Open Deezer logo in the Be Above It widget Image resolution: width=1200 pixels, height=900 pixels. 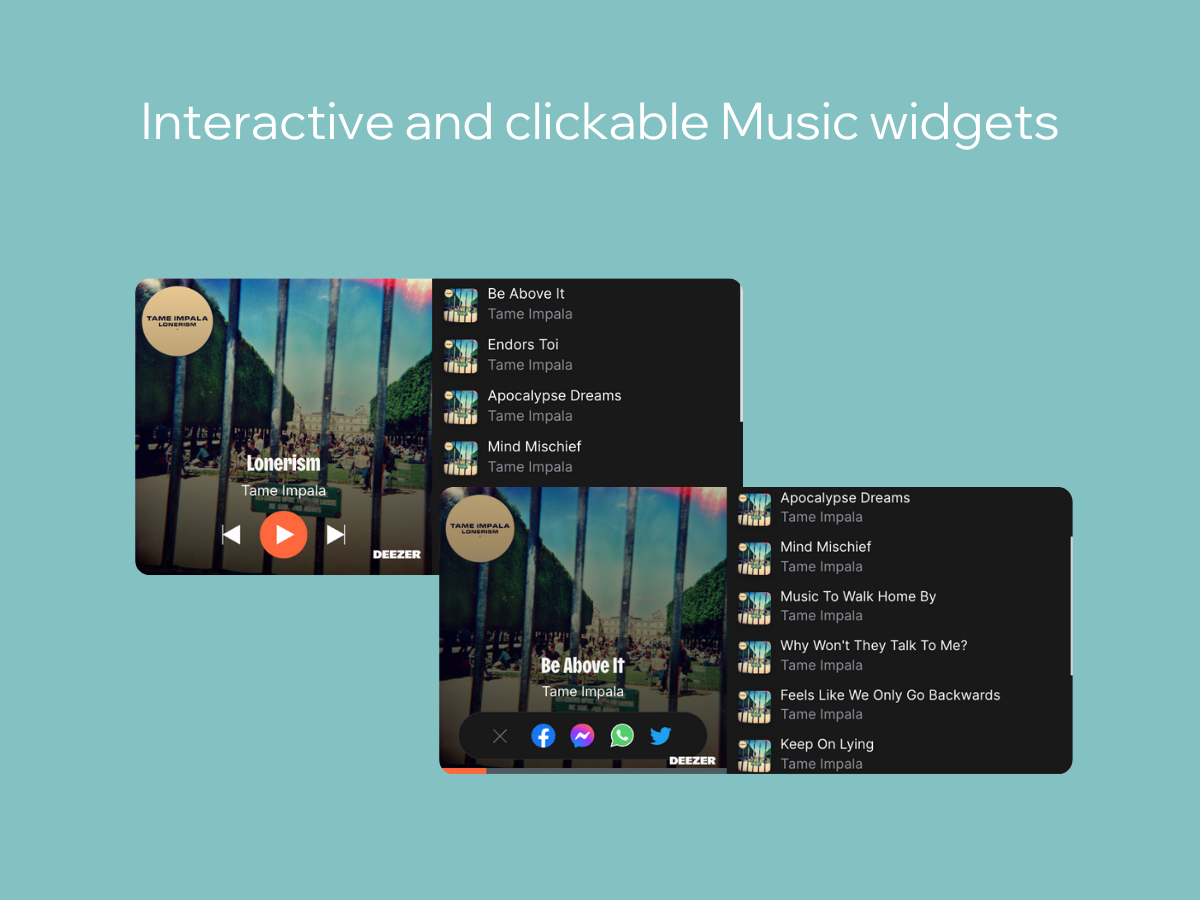click(693, 761)
